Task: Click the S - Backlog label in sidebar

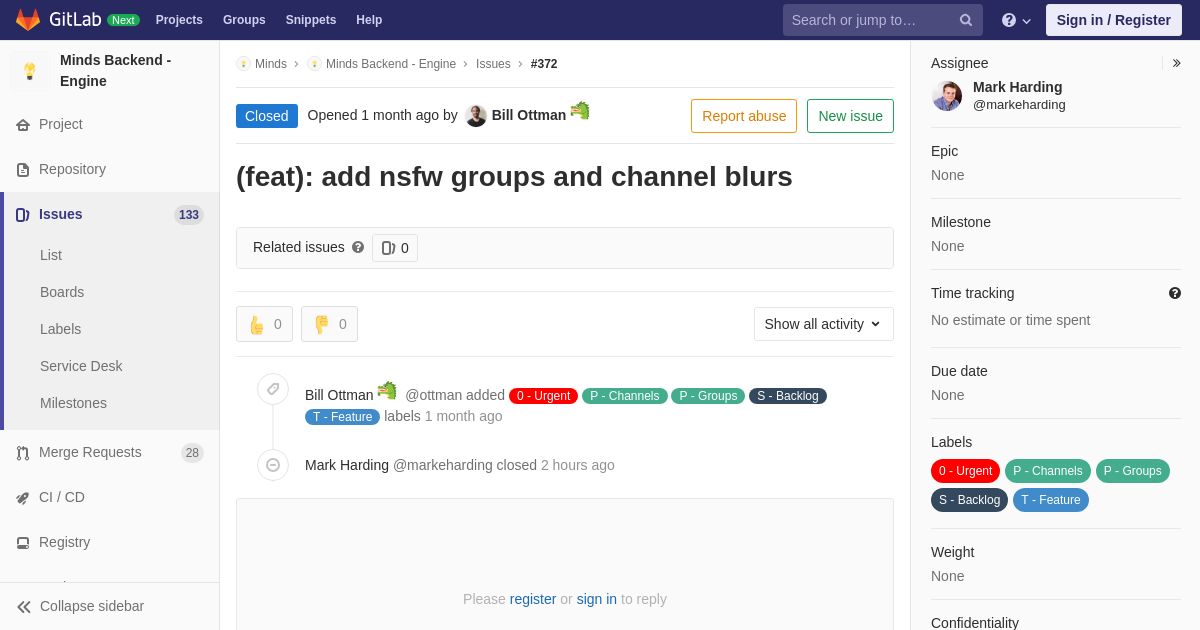Action: point(969,500)
